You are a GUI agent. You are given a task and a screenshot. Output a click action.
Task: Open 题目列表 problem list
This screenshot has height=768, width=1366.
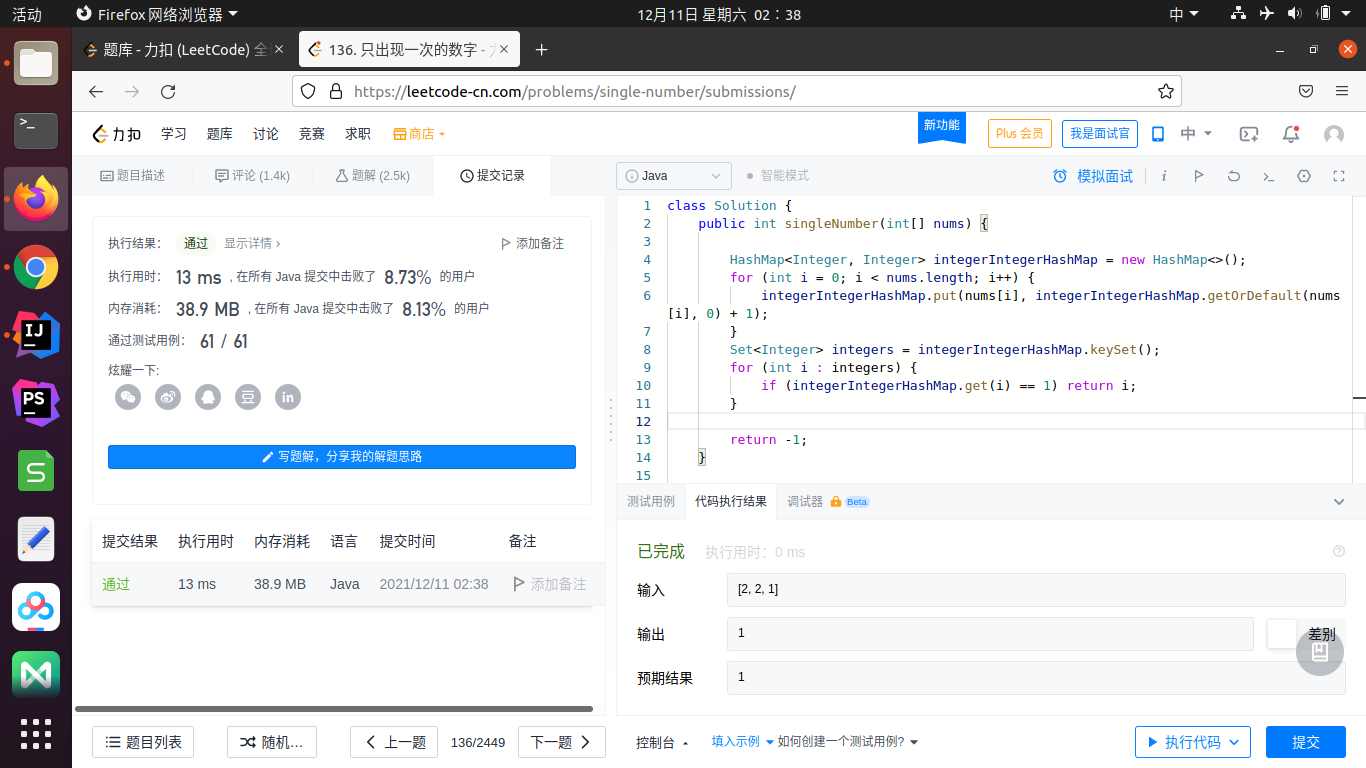point(143,742)
